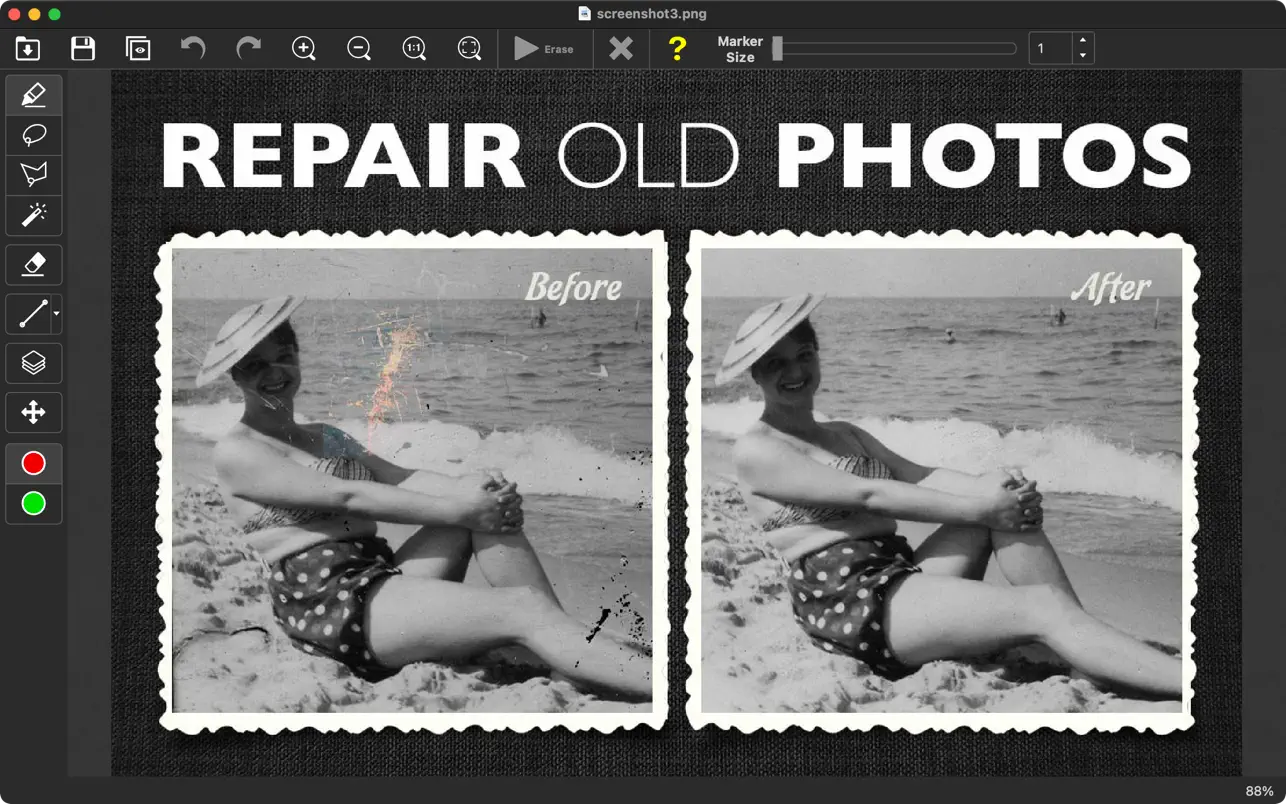This screenshot has width=1286, height=804.
Task: Click the open image file icon
Action: [28, 48]
